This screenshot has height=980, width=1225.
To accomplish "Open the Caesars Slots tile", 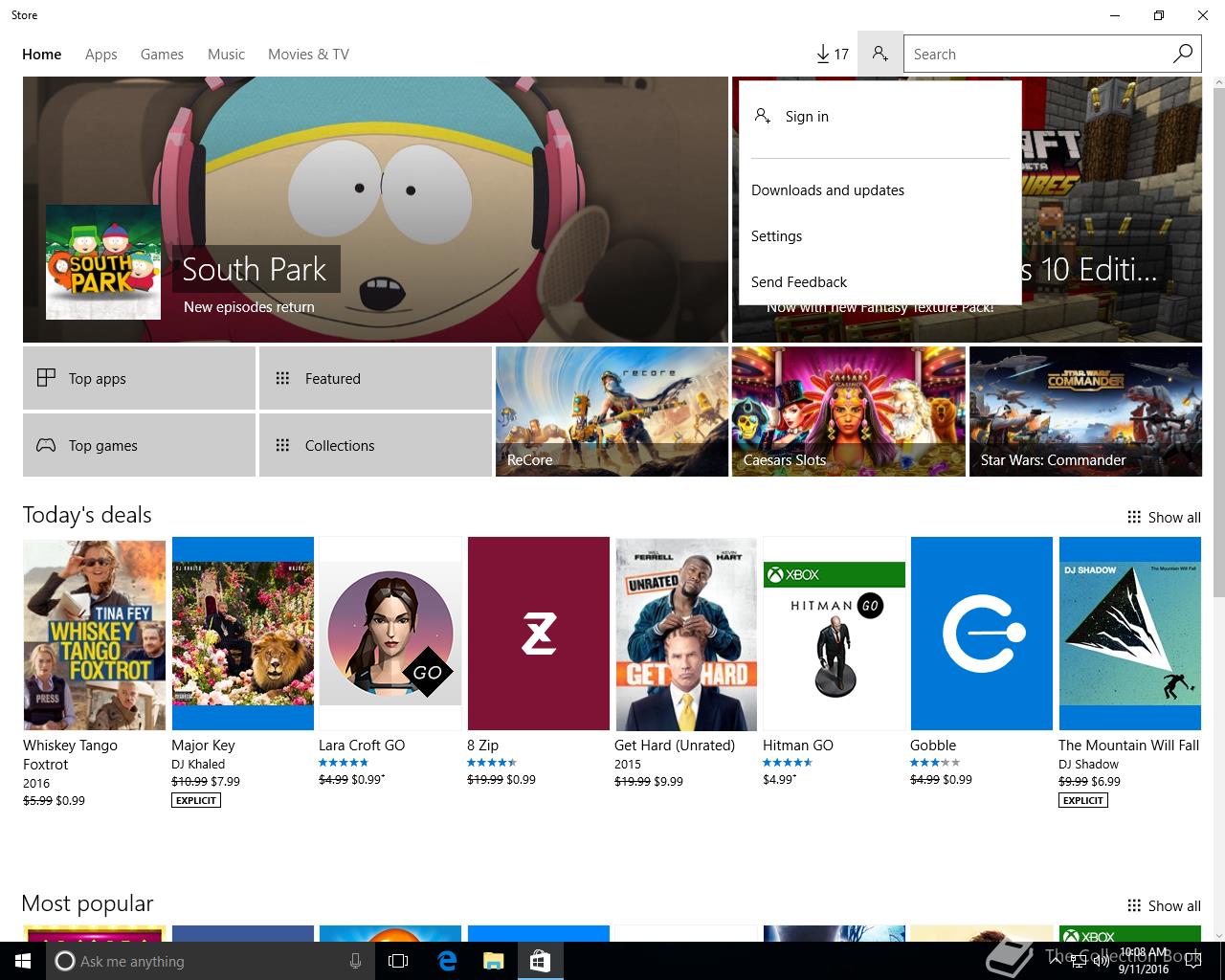I will point(848,412).
